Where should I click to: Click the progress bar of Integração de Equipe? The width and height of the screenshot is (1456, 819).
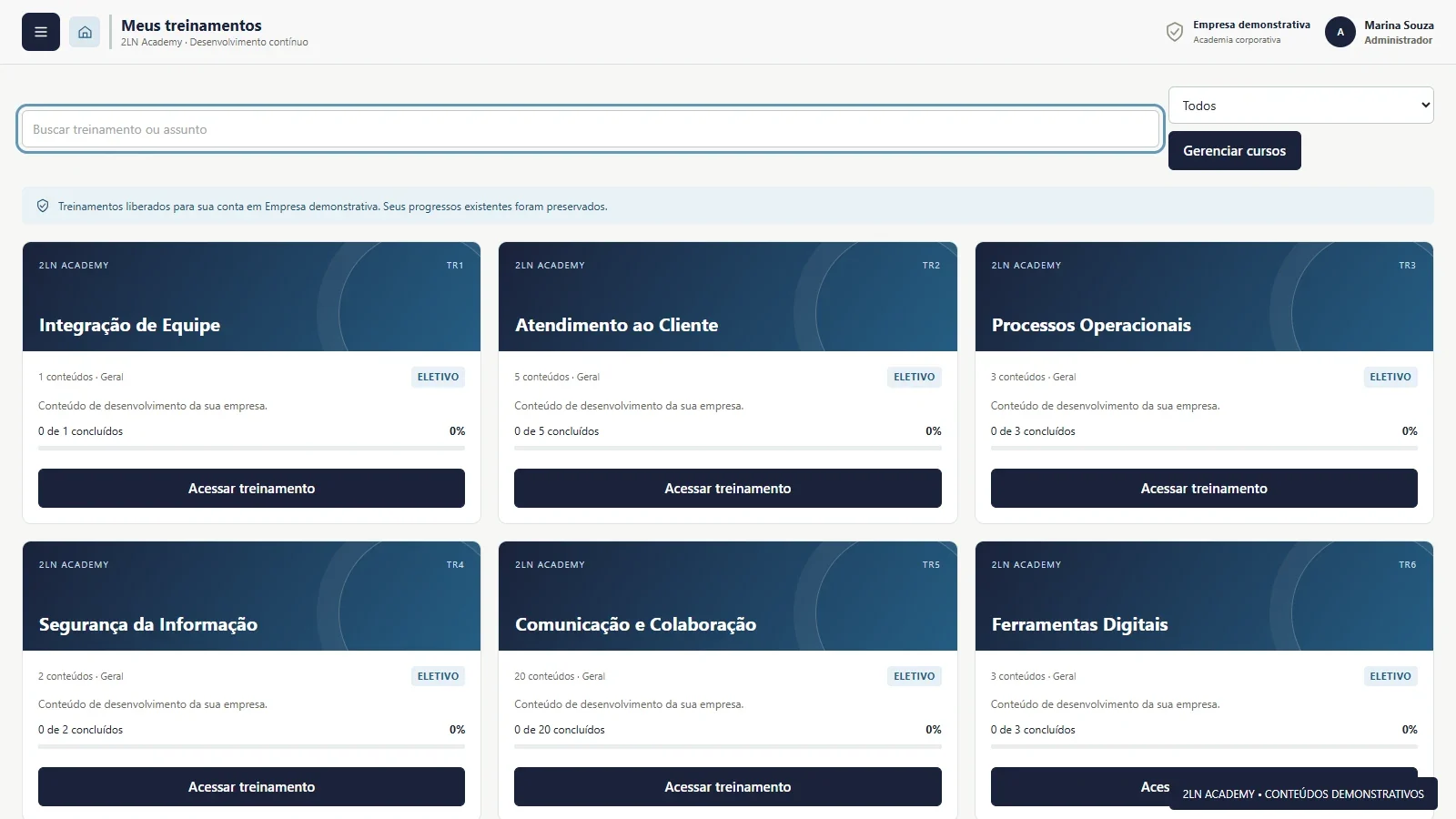pos(251,448)
